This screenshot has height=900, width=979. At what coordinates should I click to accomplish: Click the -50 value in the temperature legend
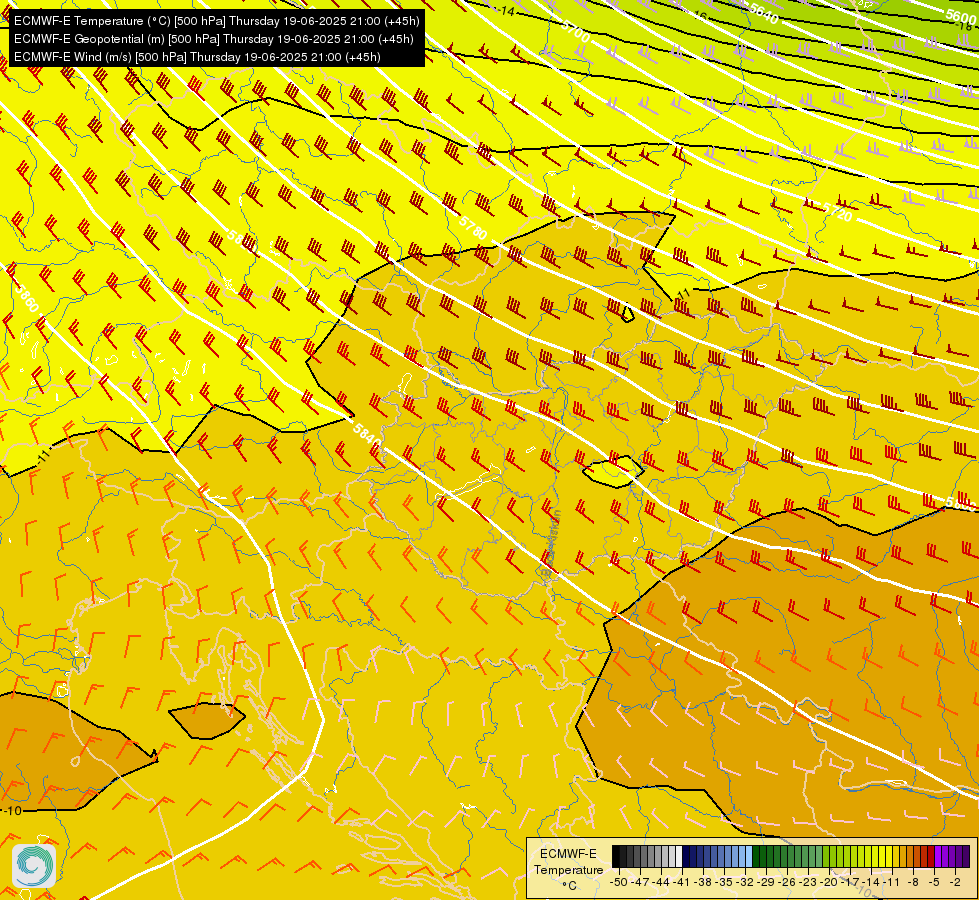[619, 882]
